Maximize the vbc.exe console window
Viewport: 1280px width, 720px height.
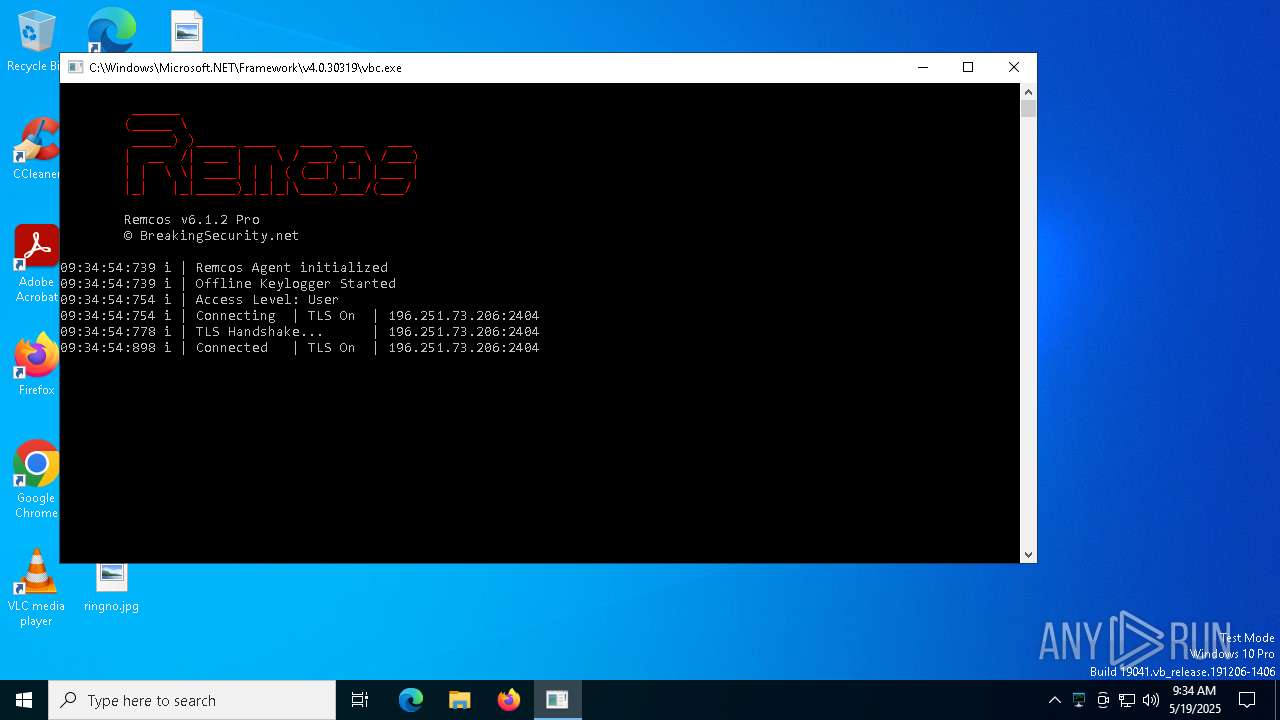pos(968,67)
